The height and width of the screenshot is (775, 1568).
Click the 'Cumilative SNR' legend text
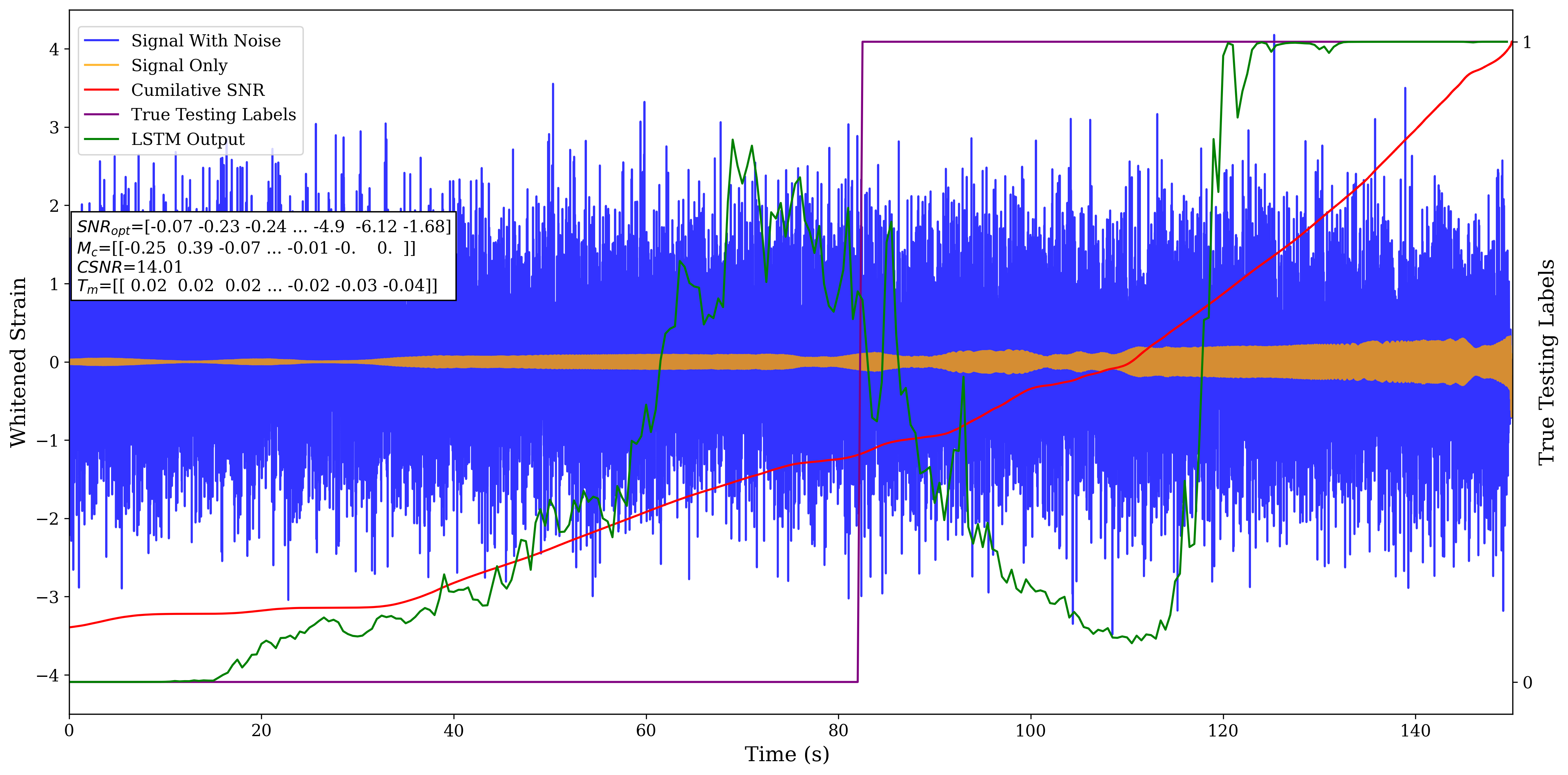198,90
